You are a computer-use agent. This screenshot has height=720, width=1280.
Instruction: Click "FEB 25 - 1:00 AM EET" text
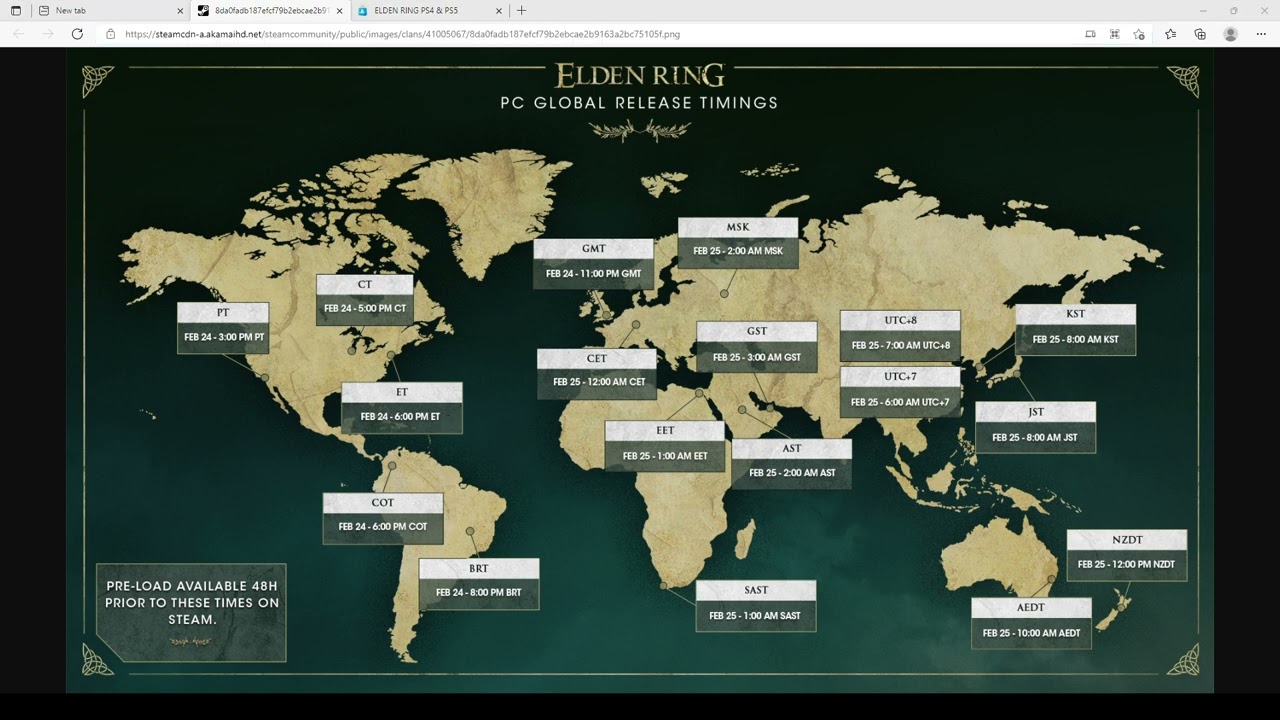(665, 456)
